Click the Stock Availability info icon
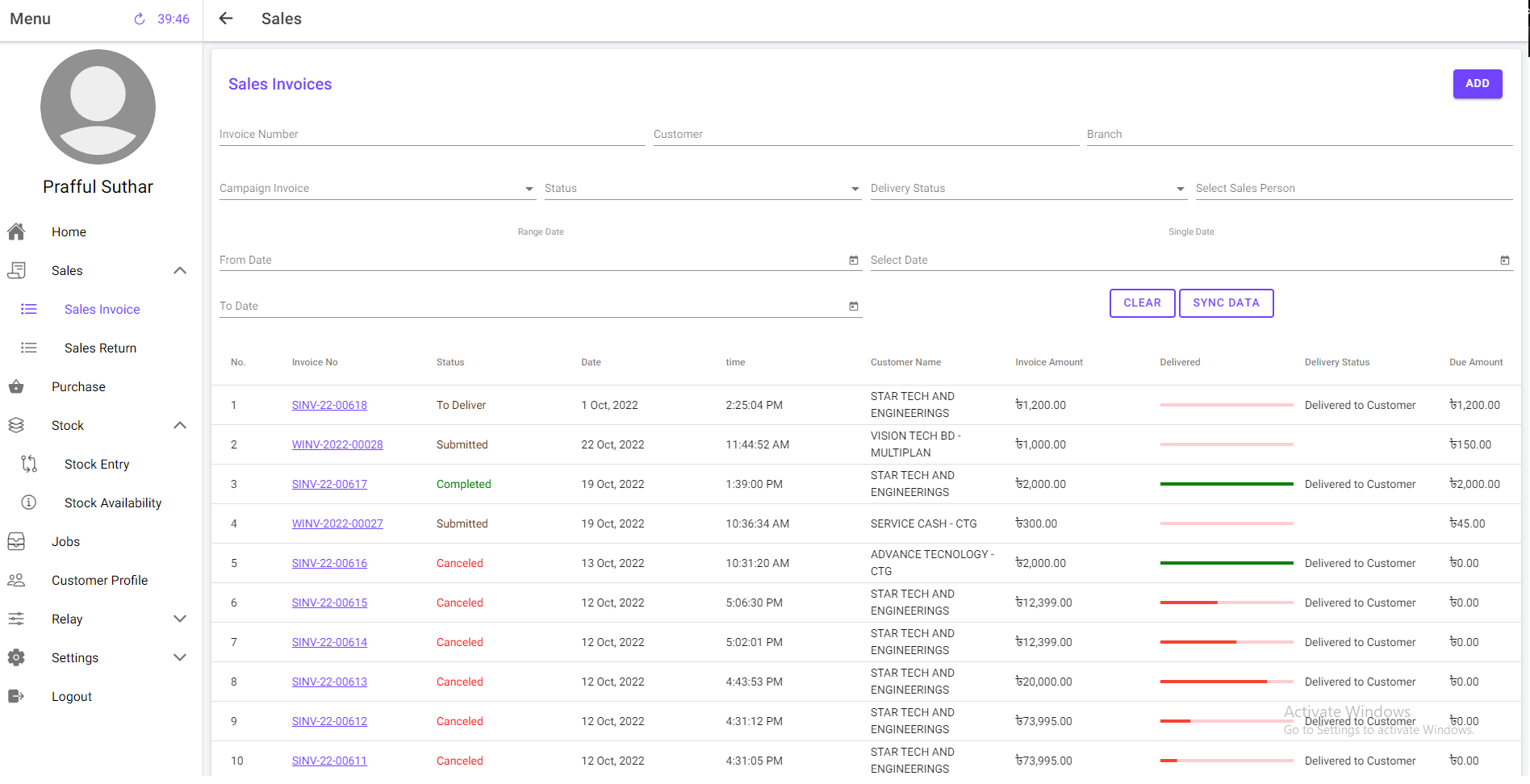1530x784 pixels. tap(29, 503)
